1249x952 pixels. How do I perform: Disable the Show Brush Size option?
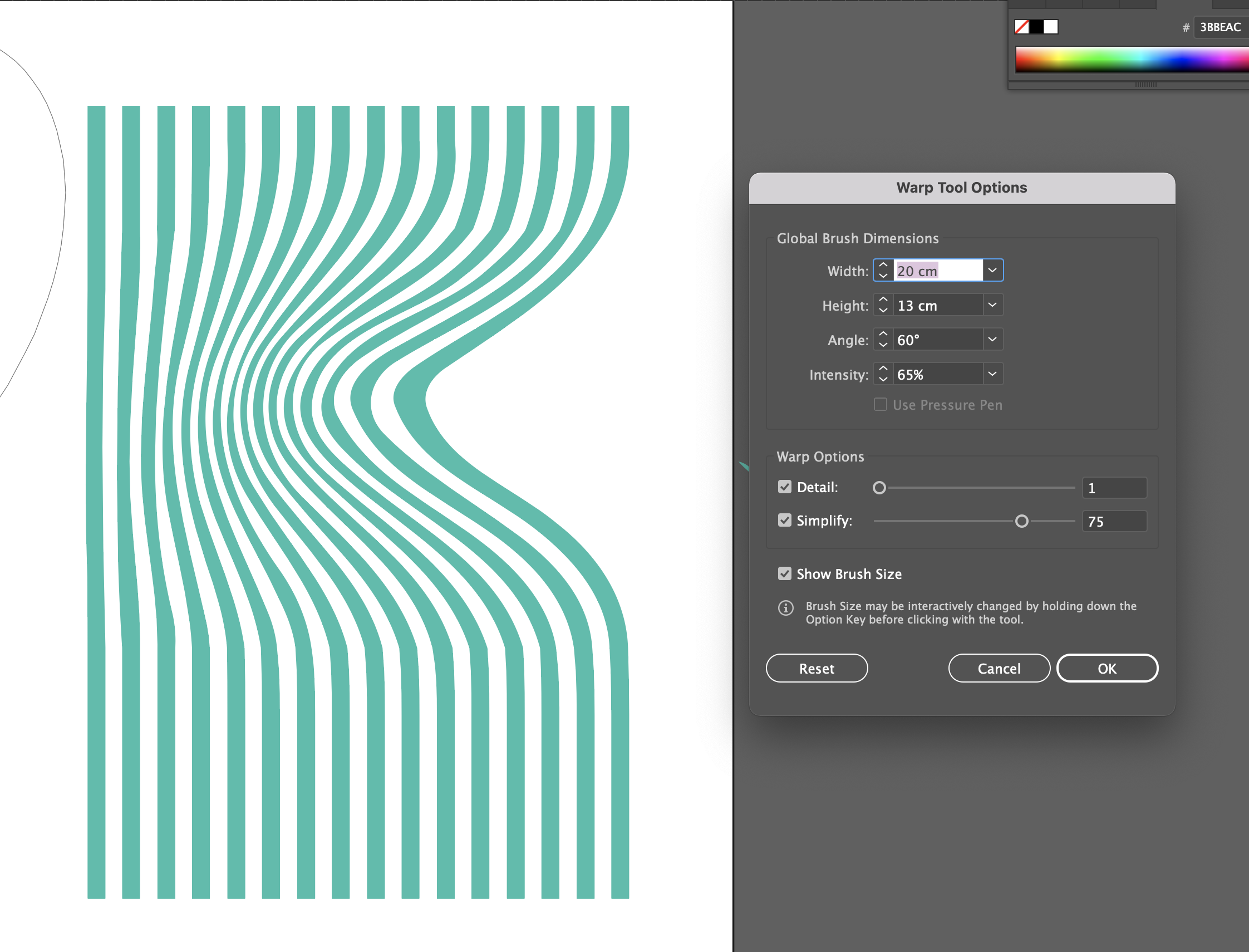tap(784, 573)
